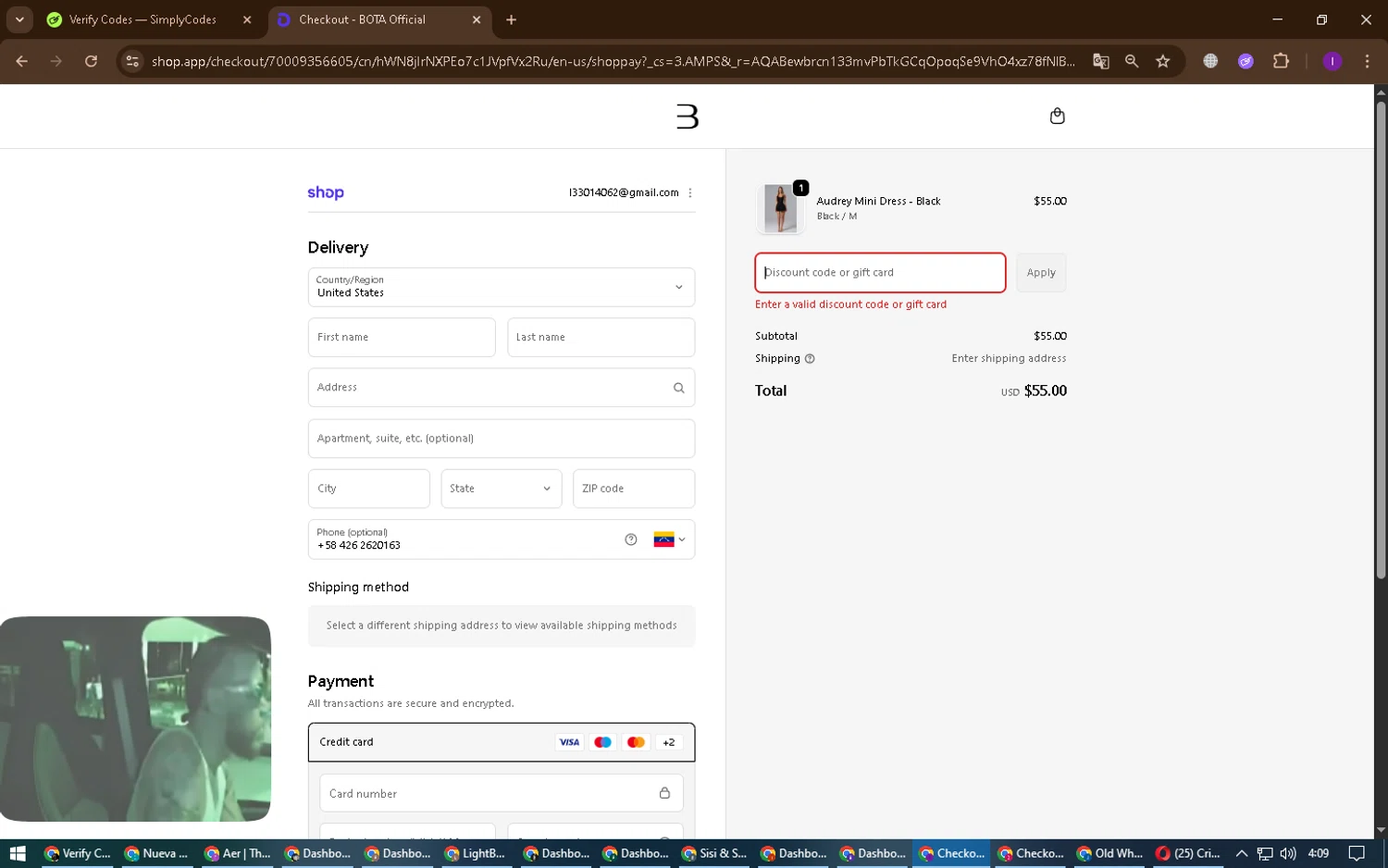Viewport: 1388px width, 868px height.
Task: View site information icon in address bar
Action: coord(132,61)
